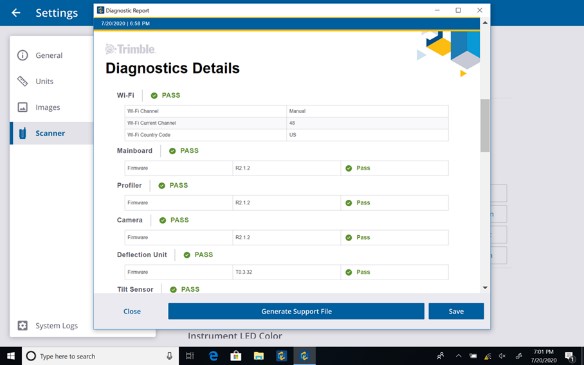584x365 pixels.
Task: Open Microsoft Store taskbar icon
Action: (x=236, y=356)
